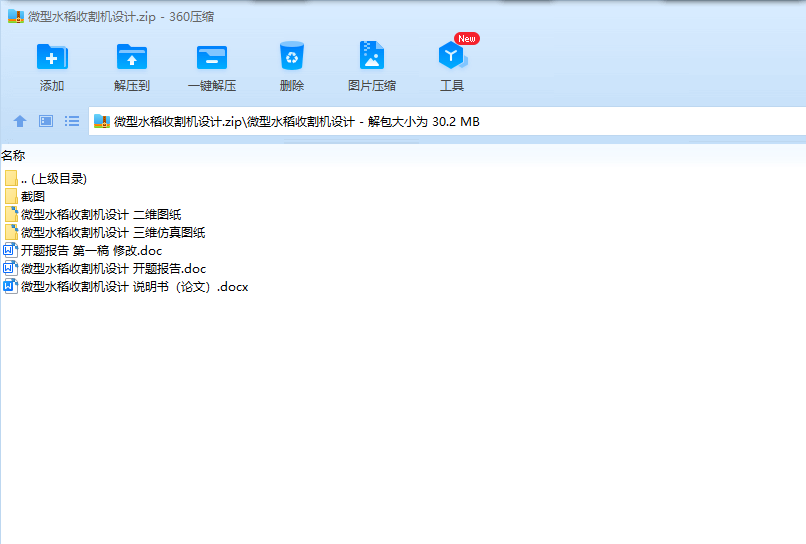This screenshot has width=806, height=544.
Task: Click the 一键解压 one-click extract icon
Action: 212,57
